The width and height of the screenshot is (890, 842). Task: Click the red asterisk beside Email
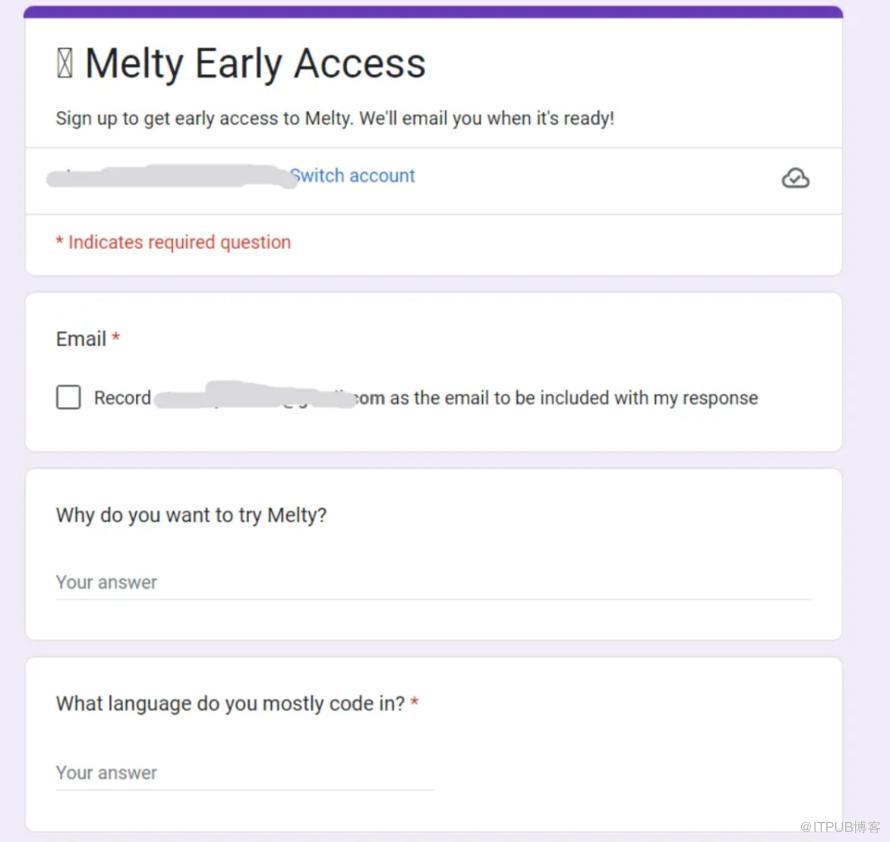click(116, 339)
